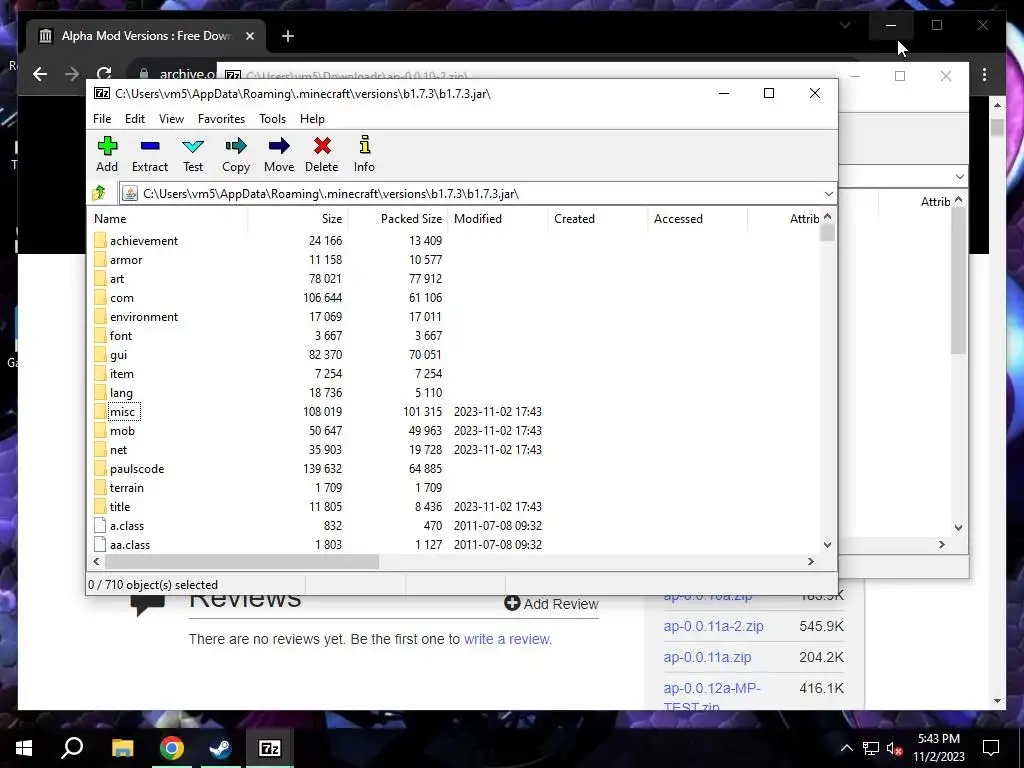Sort by Created column header

tap(598, 219)
